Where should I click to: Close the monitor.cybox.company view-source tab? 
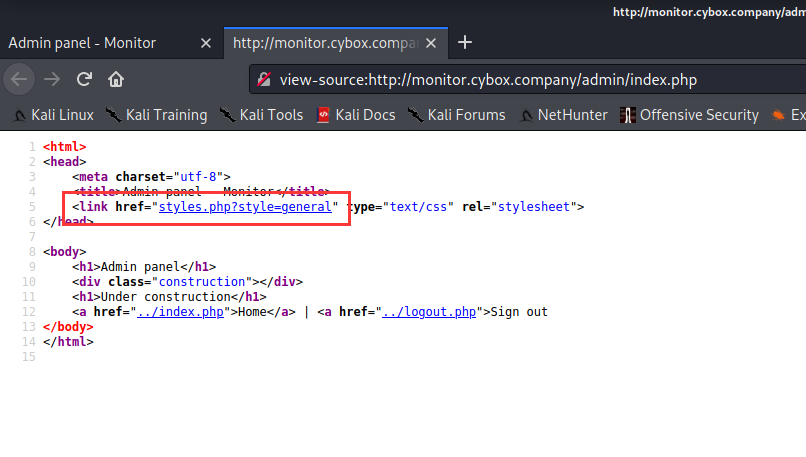click(431, 43)
